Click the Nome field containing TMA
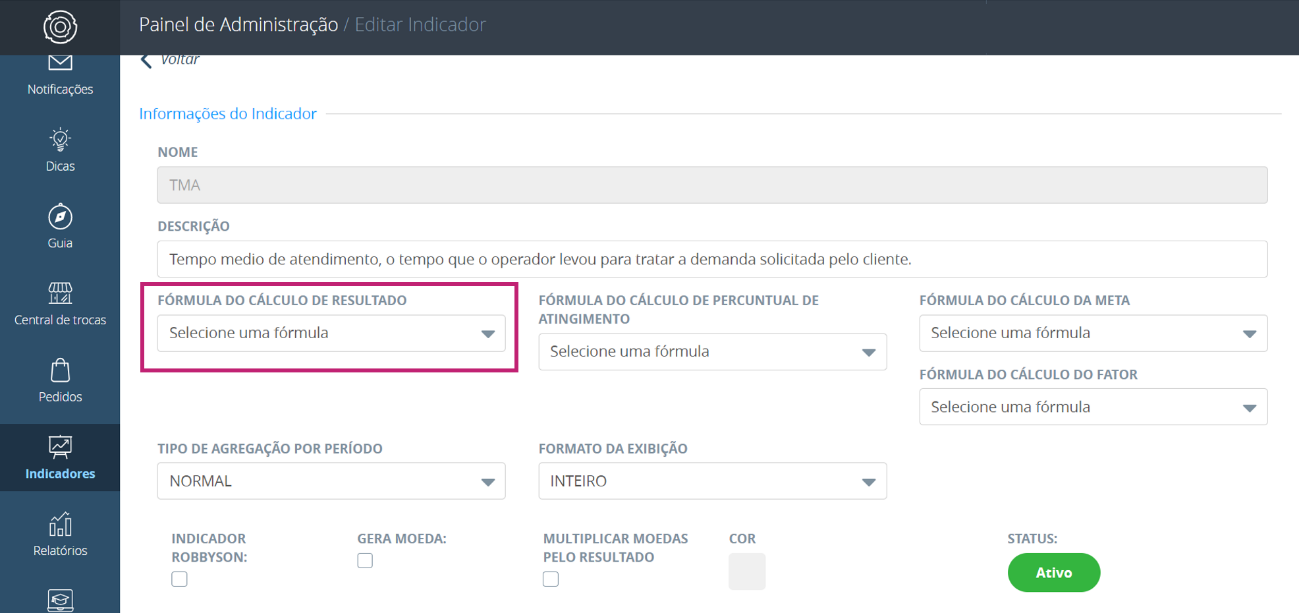The height and width of the screenshot is (613, 1299). [712, 185]
